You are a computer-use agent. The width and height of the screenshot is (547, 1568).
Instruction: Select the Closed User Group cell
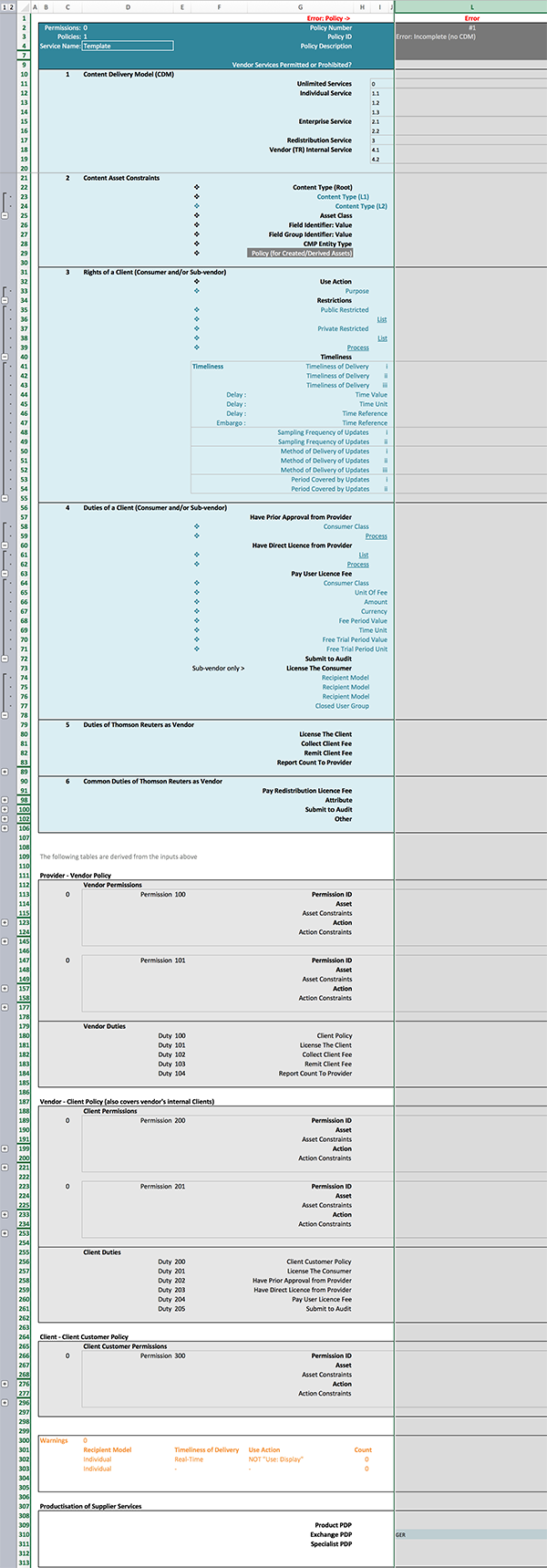343,706
